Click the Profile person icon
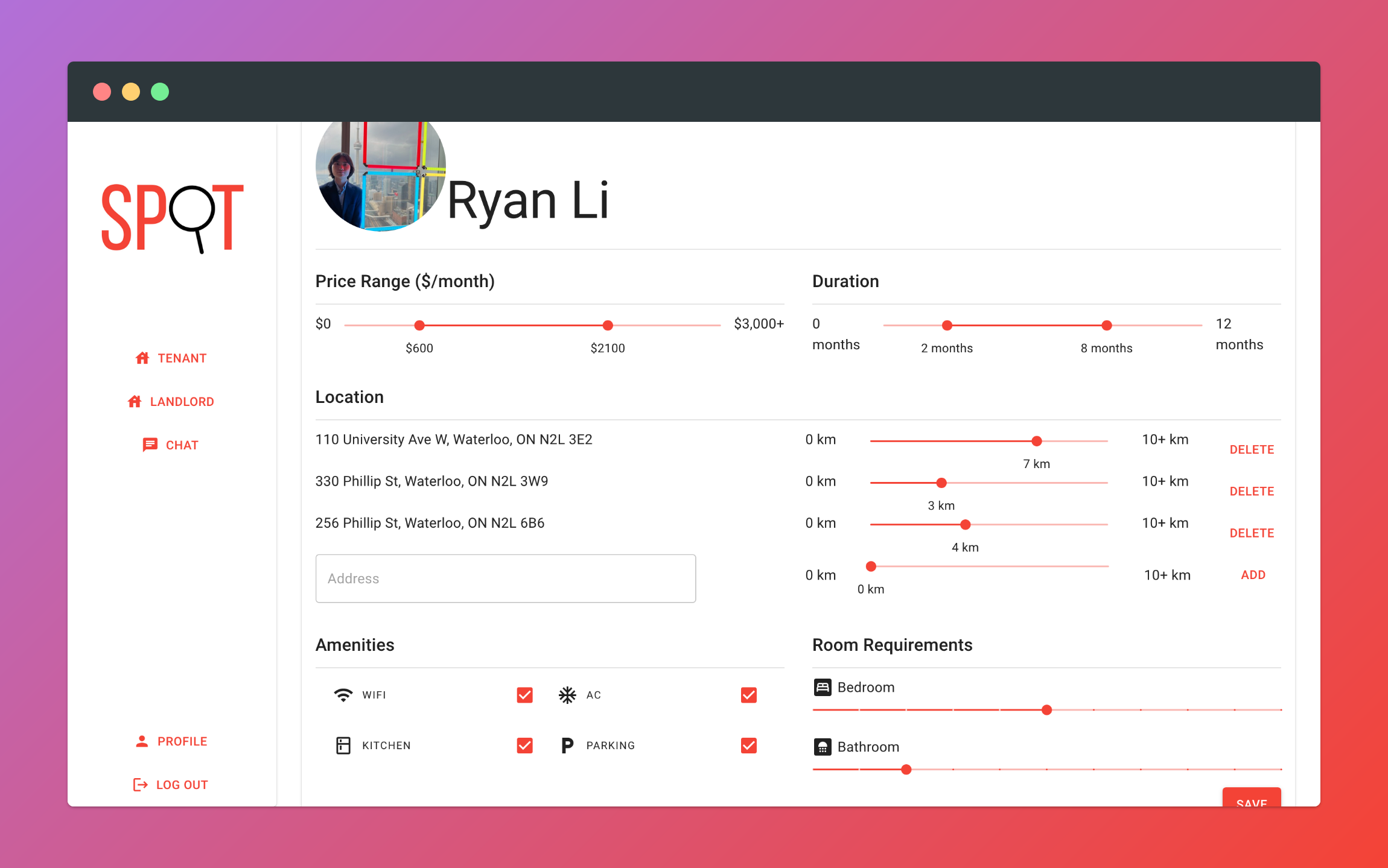 tap(142, 741)
